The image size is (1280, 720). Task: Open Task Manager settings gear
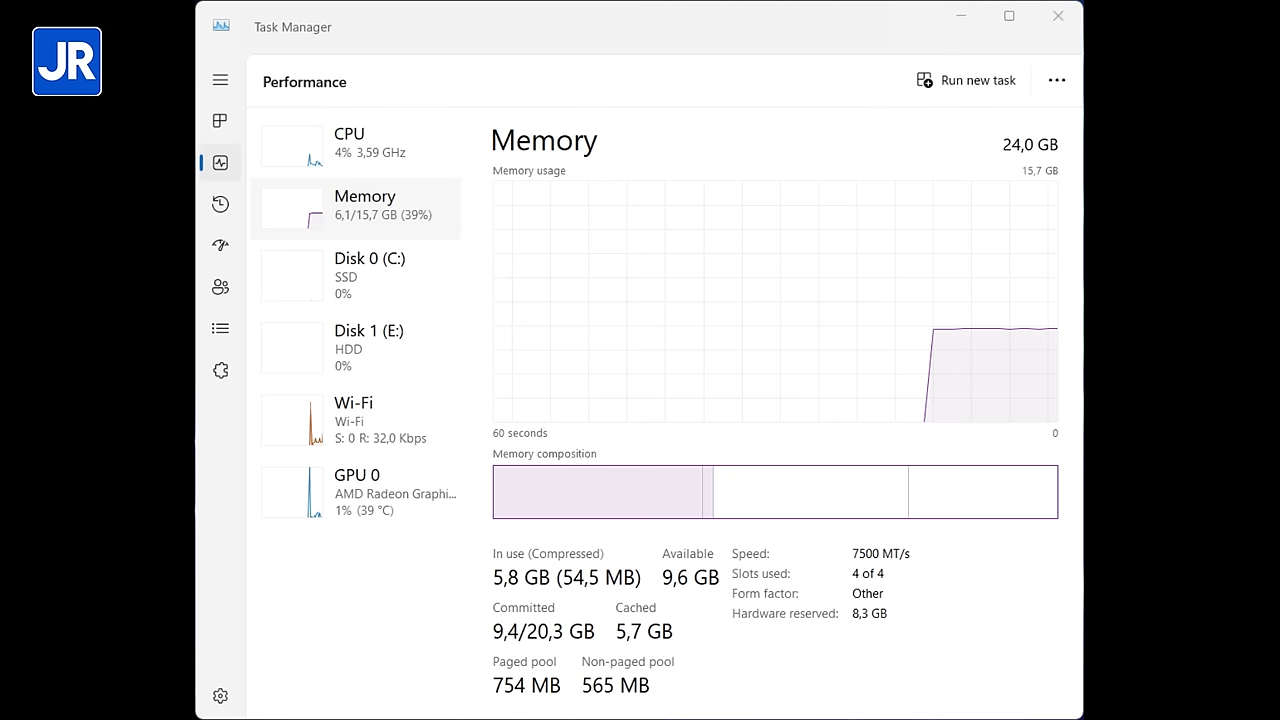point(220,696)
